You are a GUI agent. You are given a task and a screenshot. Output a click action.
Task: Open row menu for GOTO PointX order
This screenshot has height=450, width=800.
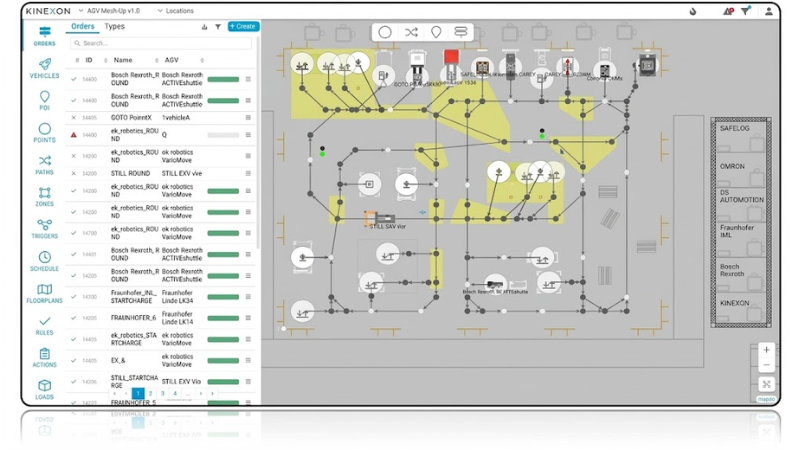tap(248, 118)
